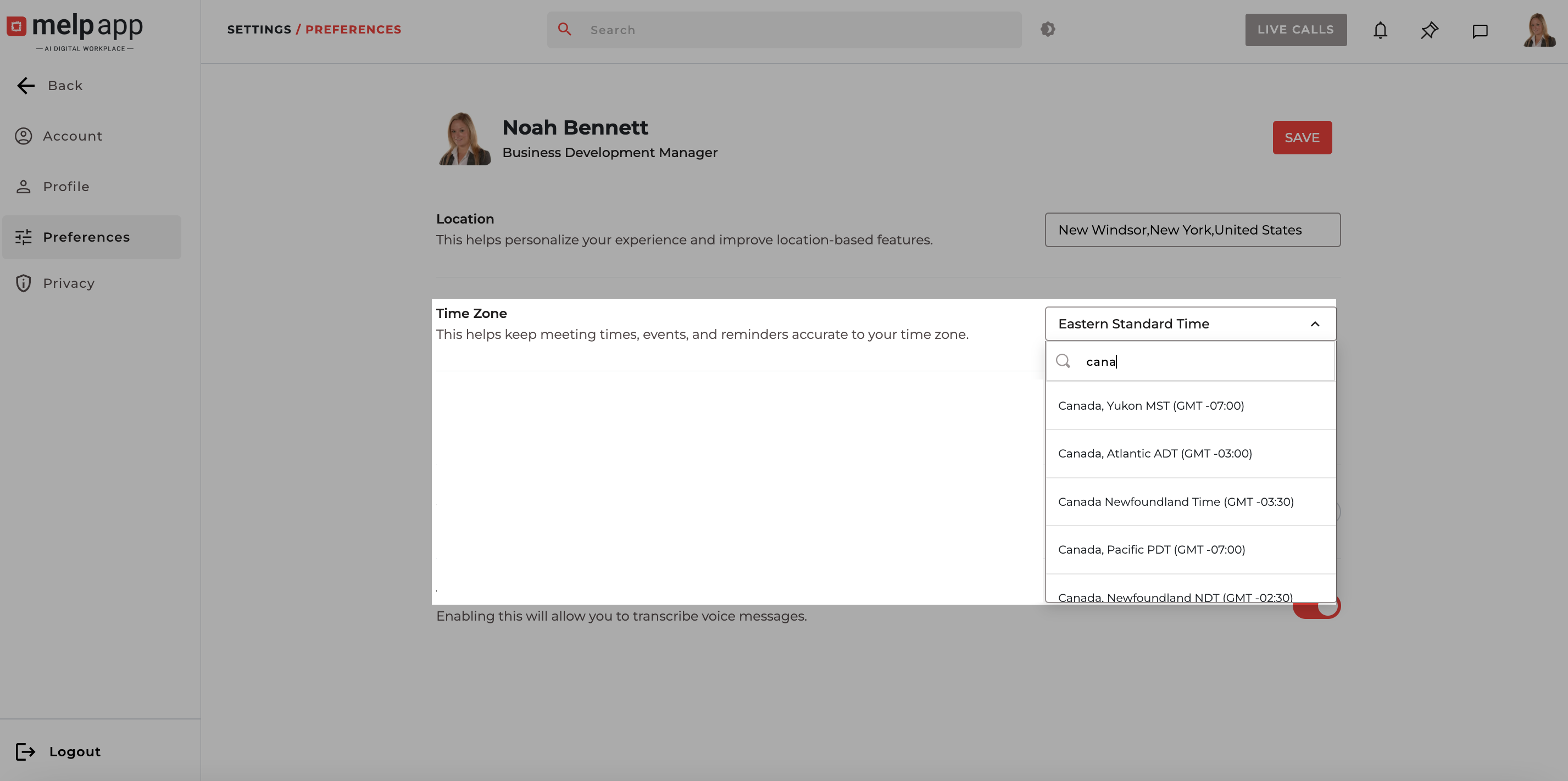1568x781 pixels.
Task: Click the red search magnifier icon
Action: tap(564, 29)
